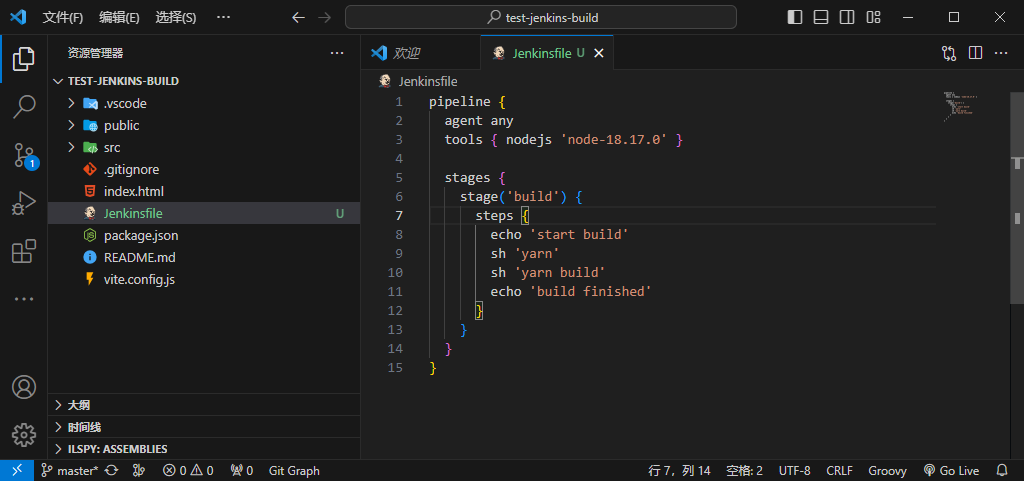Open Explorer panel More Actions ellipsis
The image size is (1024, 481).
(x=336, y=54)
